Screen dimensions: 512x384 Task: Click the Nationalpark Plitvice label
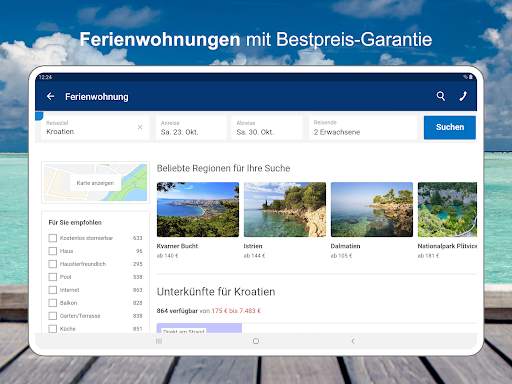click(x=447, y=246)
